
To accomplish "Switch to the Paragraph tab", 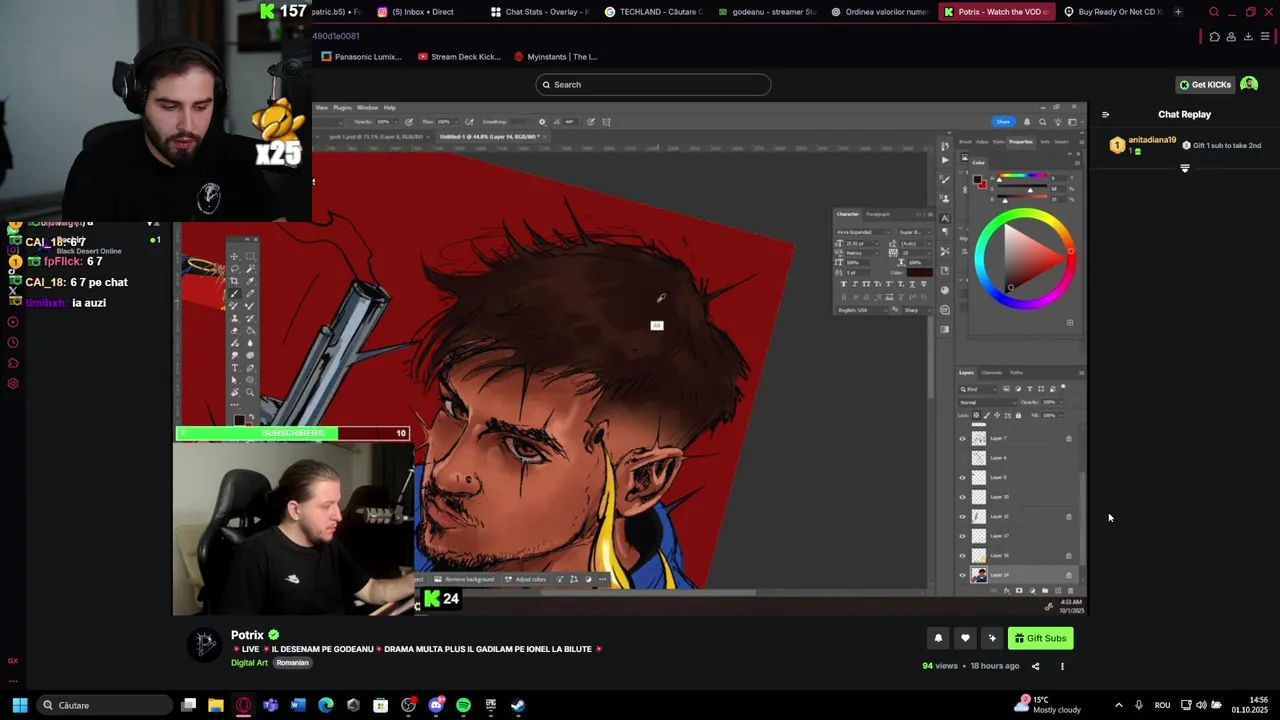I will coord(878,214).
